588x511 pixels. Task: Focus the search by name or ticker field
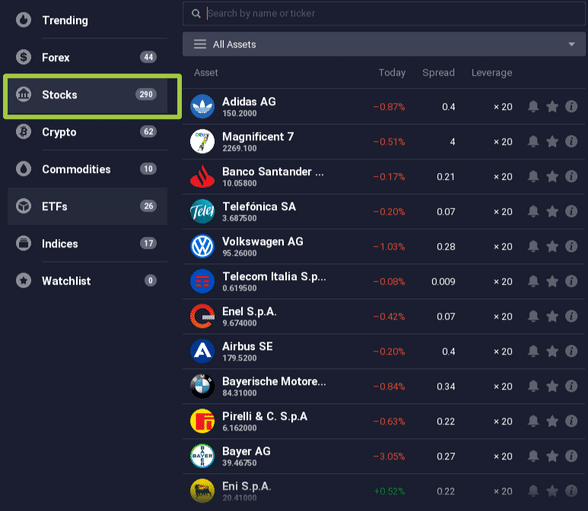[384, 13]
